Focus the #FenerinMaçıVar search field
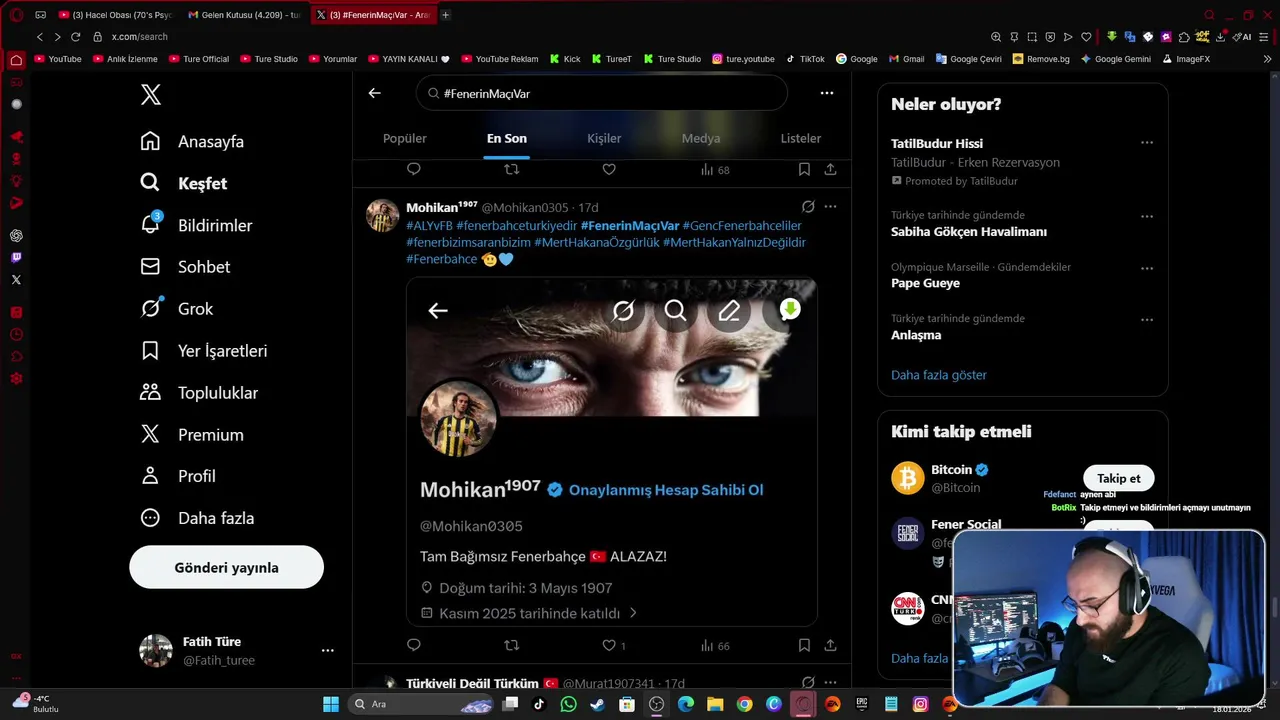This screenshot has width=1280, height=720. [x=602, y=93]
